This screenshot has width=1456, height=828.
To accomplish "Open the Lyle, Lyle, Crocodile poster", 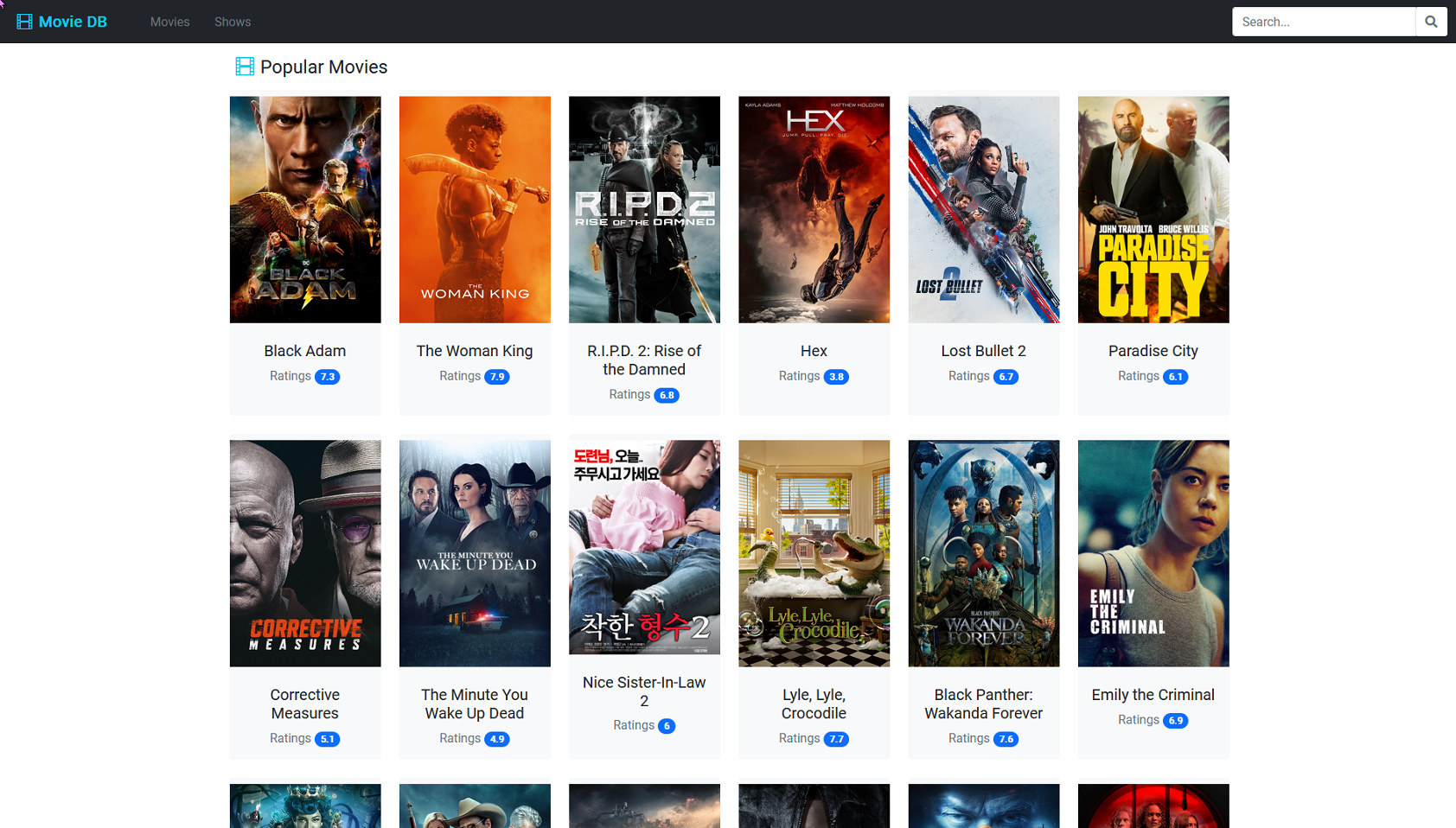I will (814, 553).
